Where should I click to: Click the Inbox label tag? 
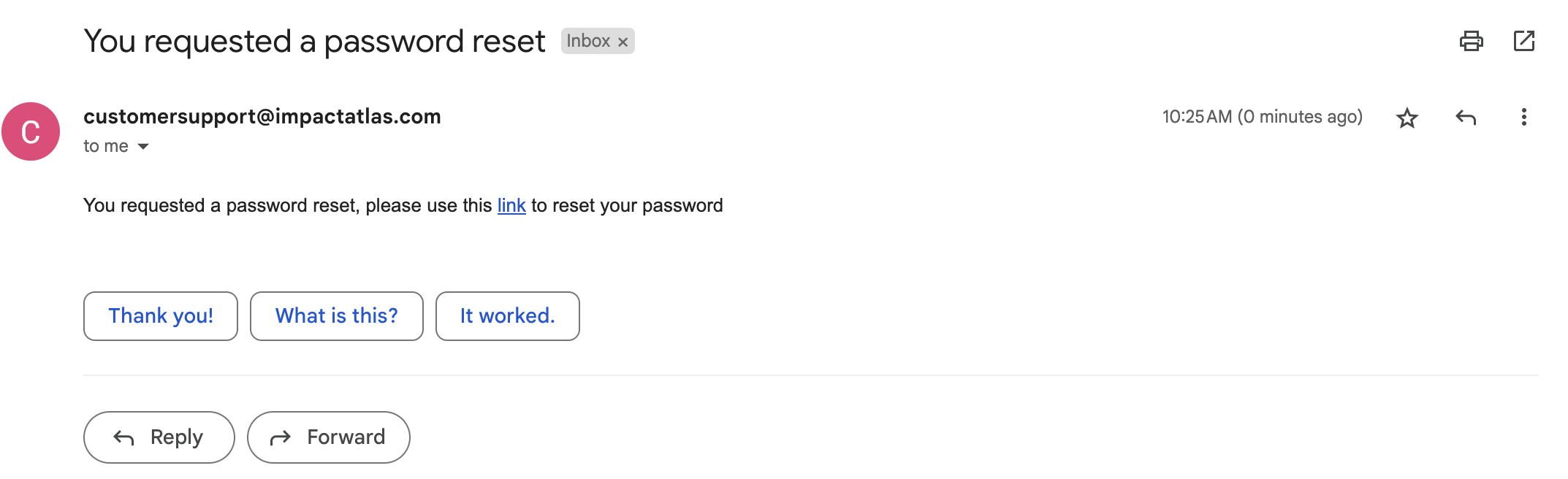tap(587, 41)
